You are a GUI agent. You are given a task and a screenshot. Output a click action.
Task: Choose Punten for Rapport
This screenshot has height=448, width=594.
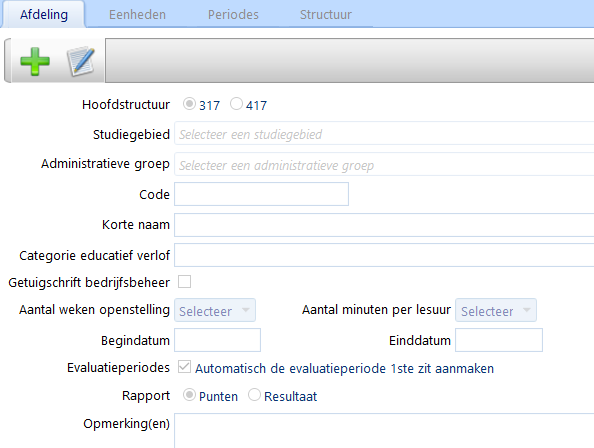click(189, 395)
